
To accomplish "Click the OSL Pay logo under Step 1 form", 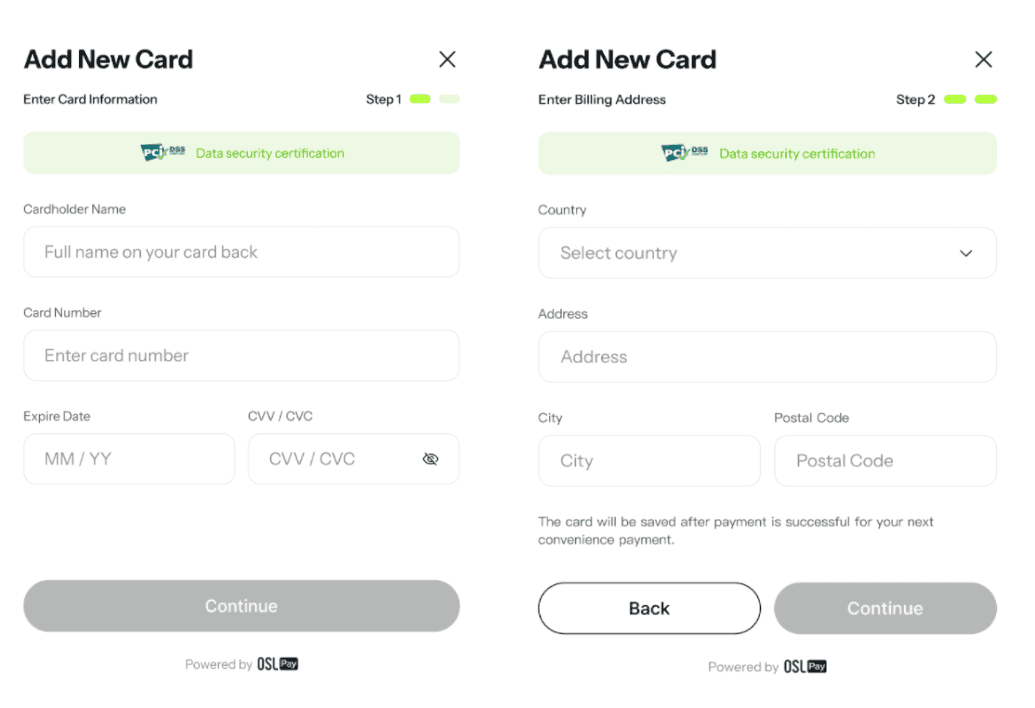I will 278,664.
